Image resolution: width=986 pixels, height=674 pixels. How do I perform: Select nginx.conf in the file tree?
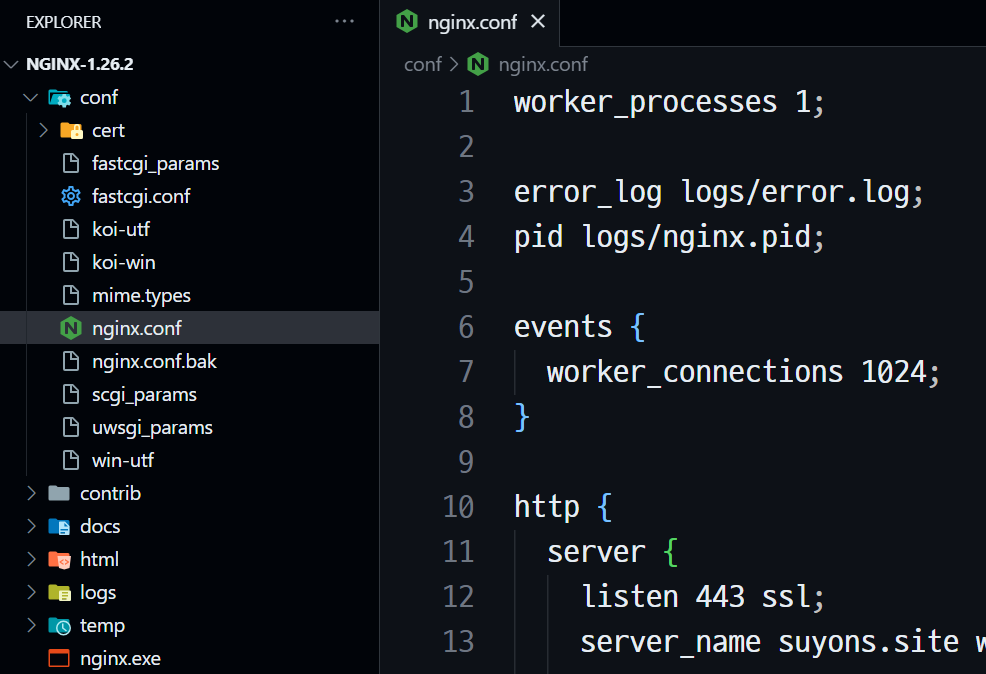[x=189, y=328]
